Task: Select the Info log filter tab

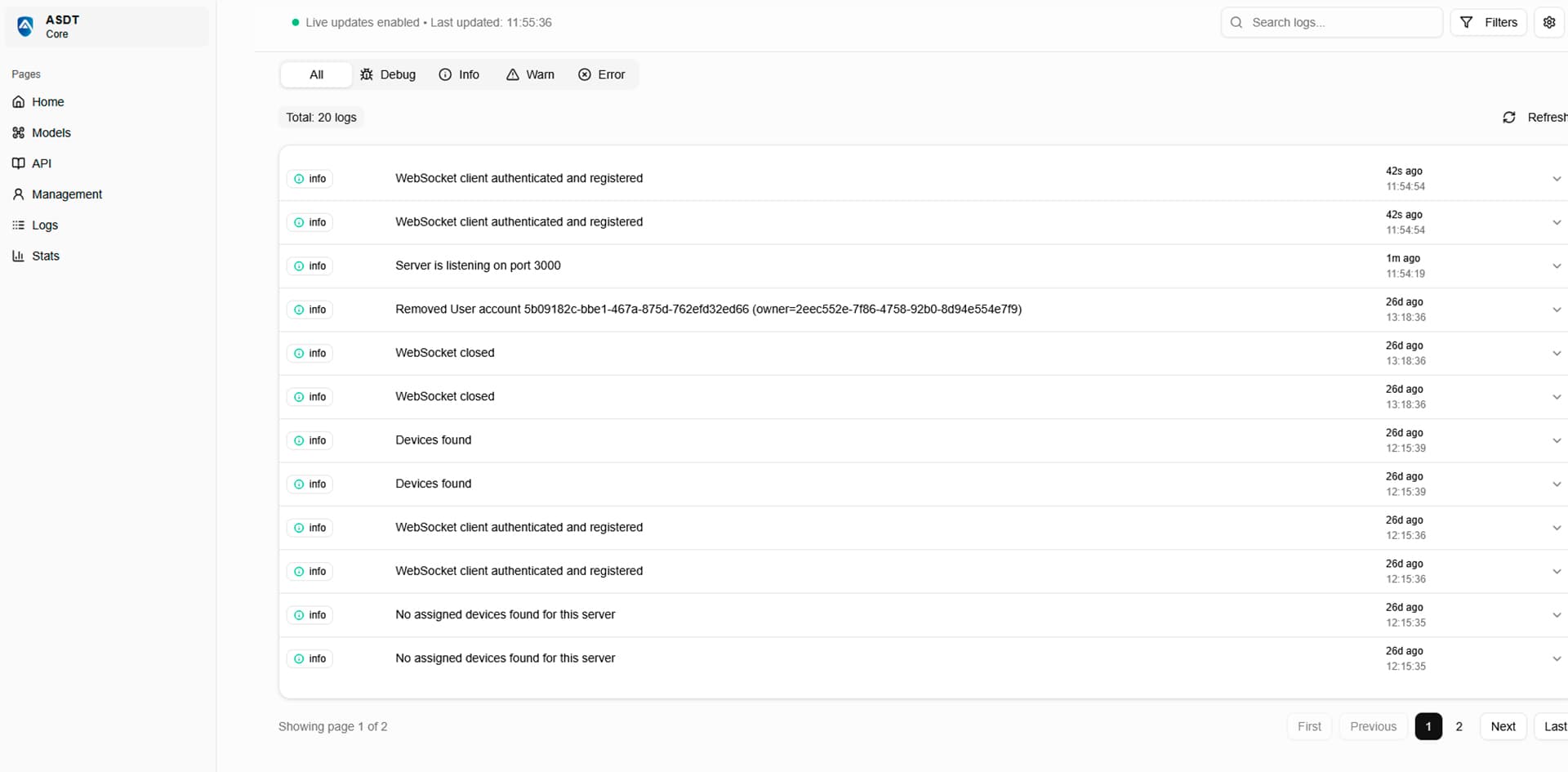Action: (x=459, y=74)
